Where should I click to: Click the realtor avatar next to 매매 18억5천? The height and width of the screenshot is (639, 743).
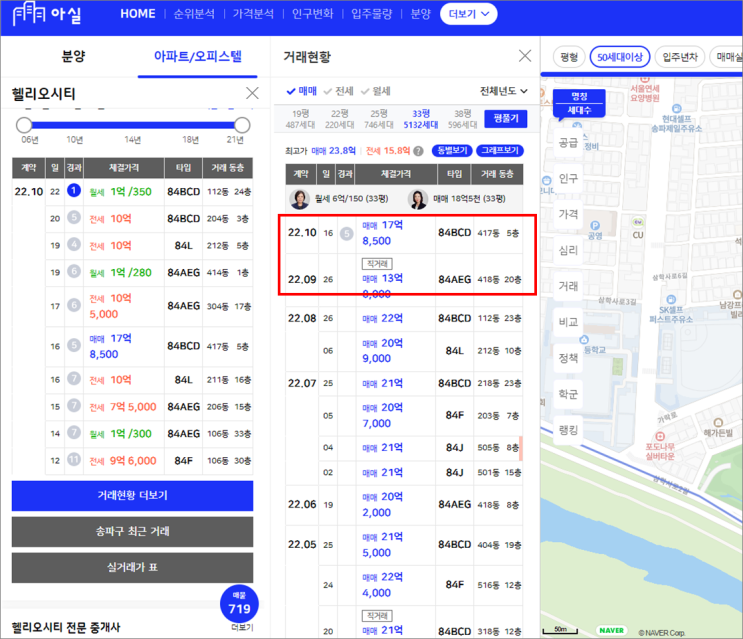coord(418,199)
